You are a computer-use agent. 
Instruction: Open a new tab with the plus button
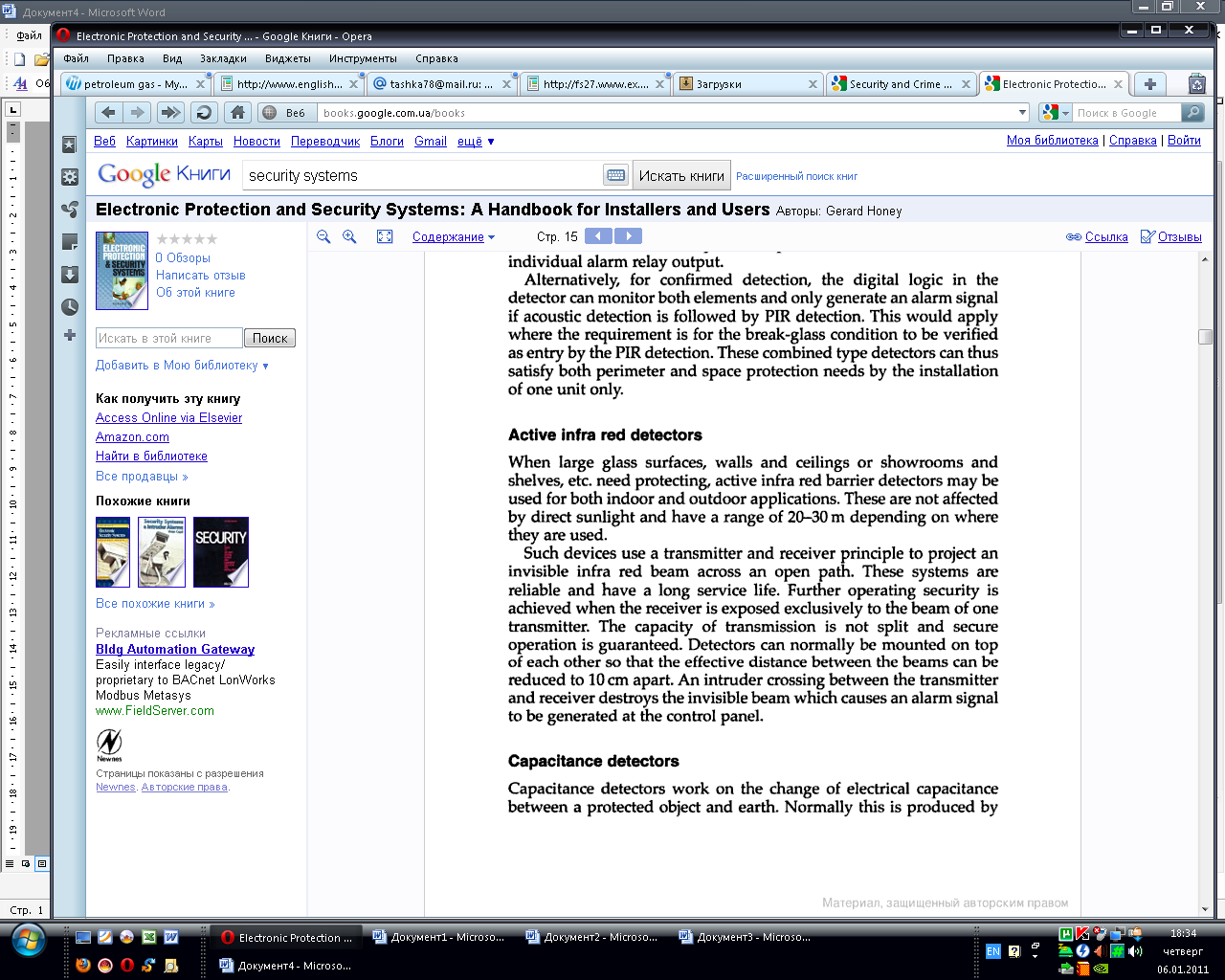[x=1150, y=84]
